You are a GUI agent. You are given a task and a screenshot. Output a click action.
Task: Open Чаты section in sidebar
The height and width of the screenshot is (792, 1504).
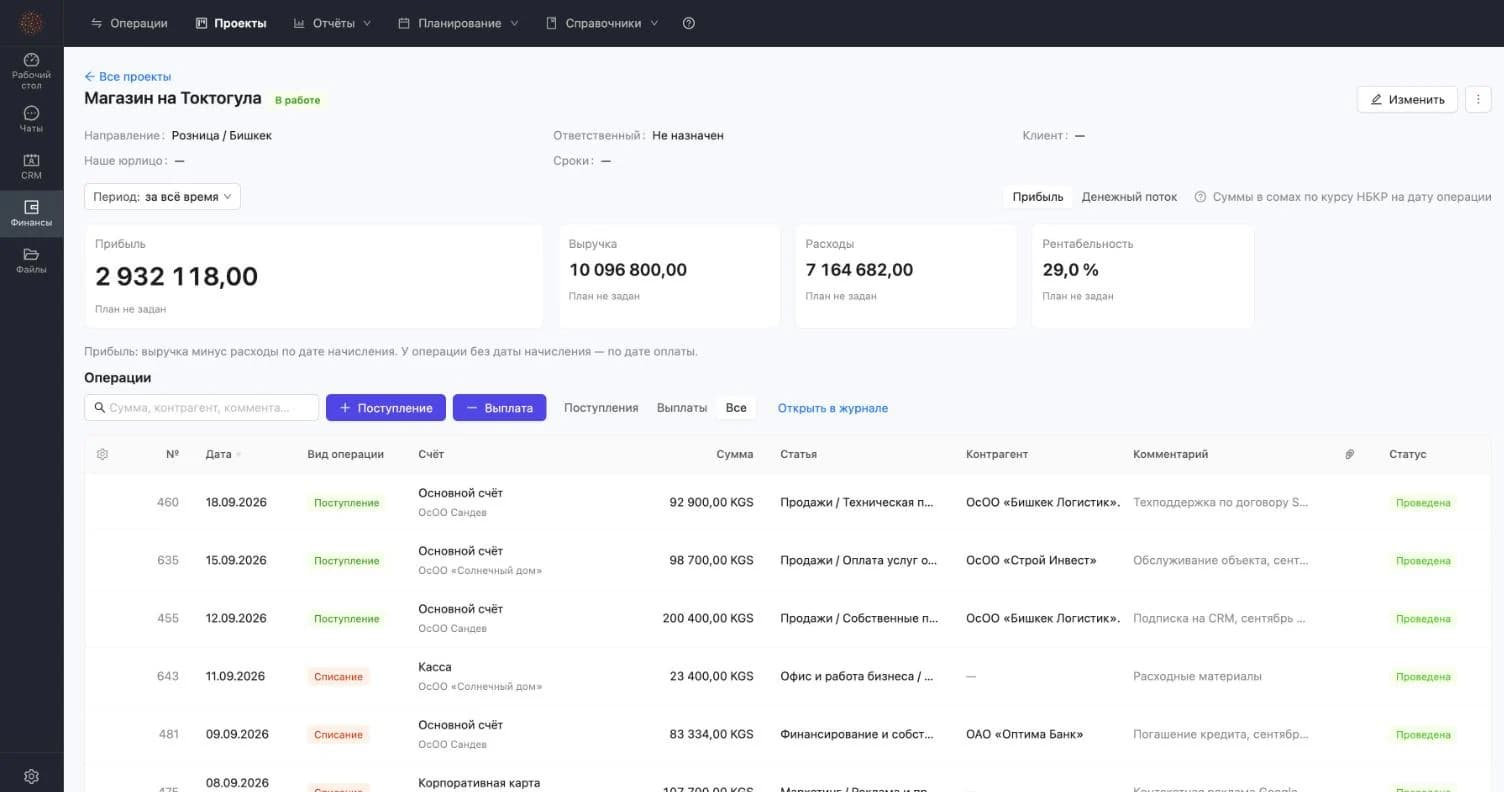[31, 119]
